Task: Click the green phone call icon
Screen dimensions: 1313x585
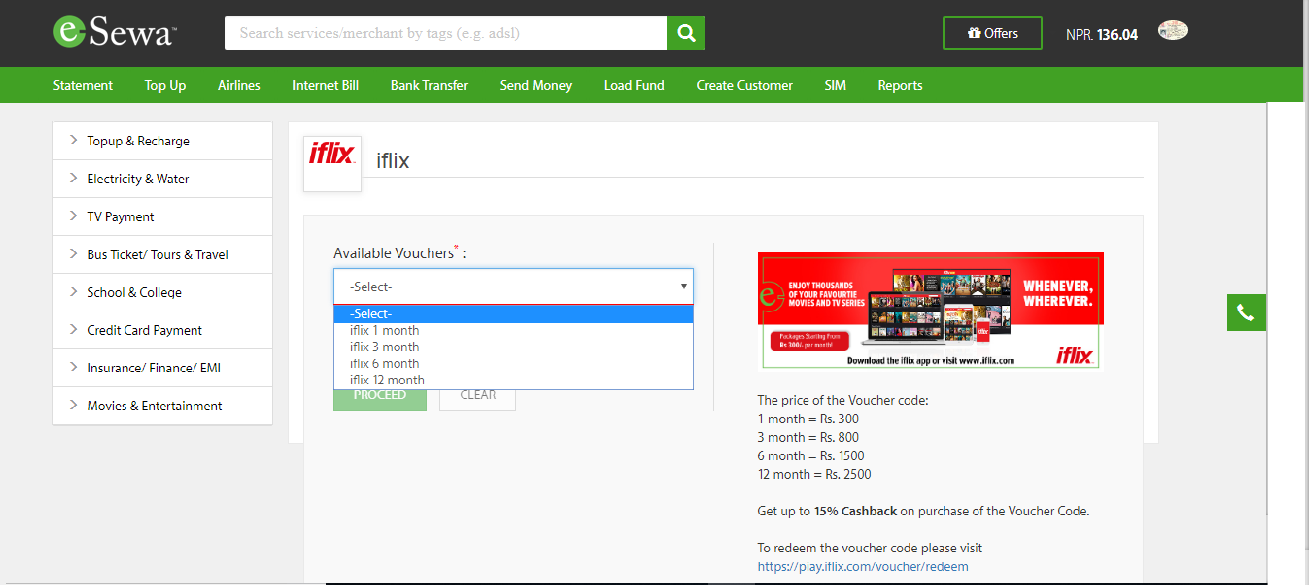Action: point(1246,313)
